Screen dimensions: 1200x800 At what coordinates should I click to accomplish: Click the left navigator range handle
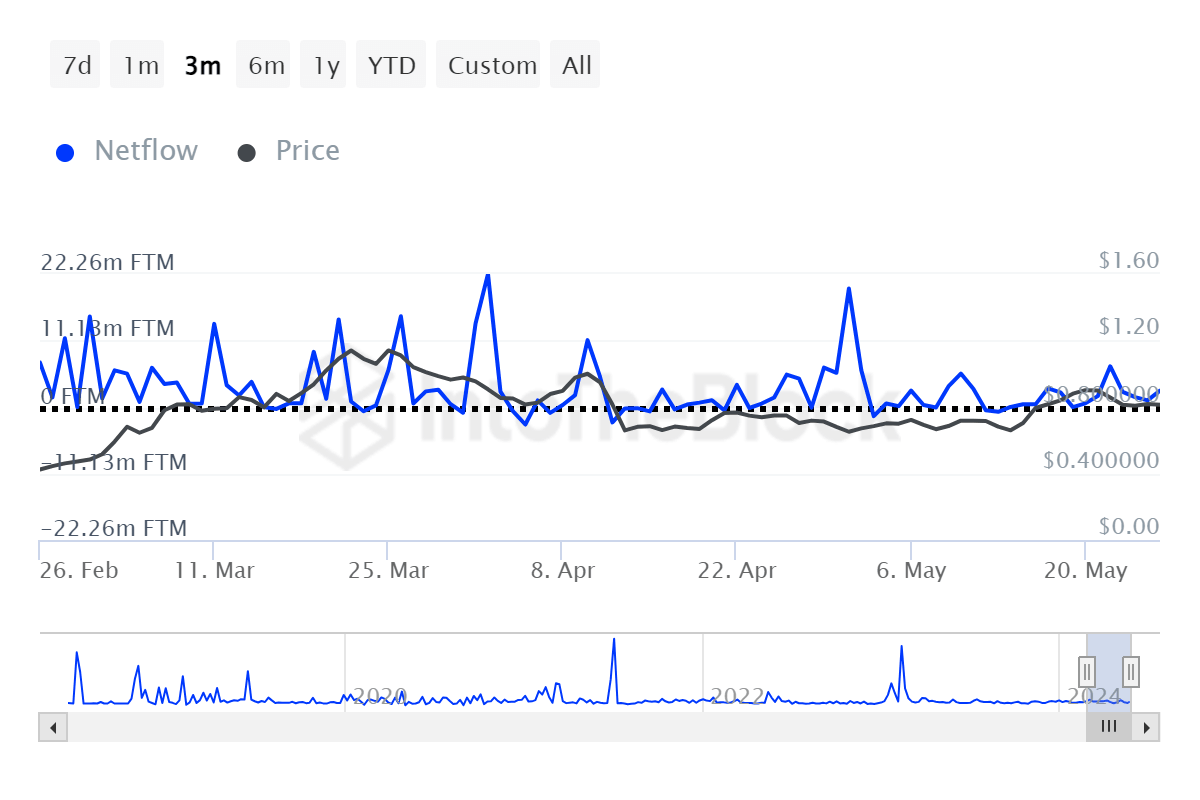click(x=1087, y=669)
